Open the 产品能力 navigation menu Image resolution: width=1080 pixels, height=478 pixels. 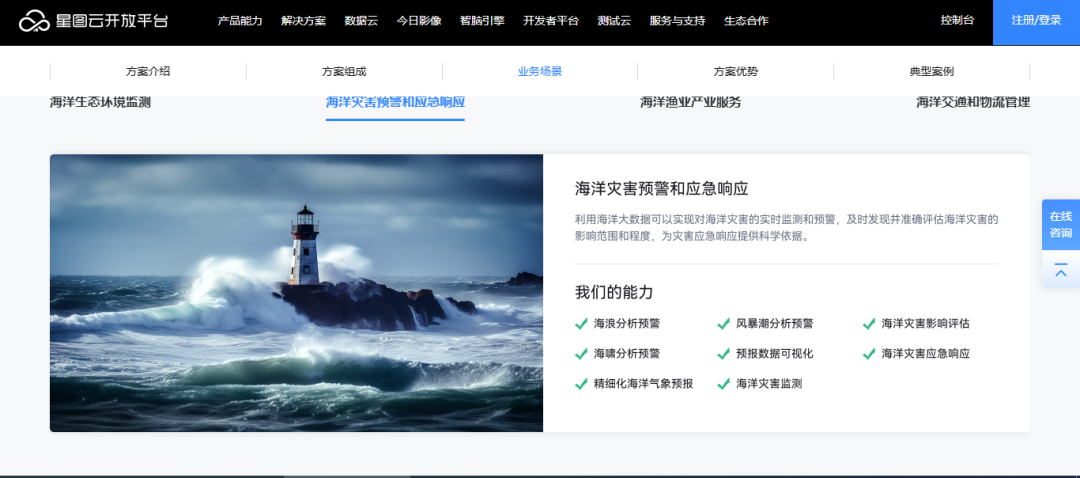coord(240,21)
